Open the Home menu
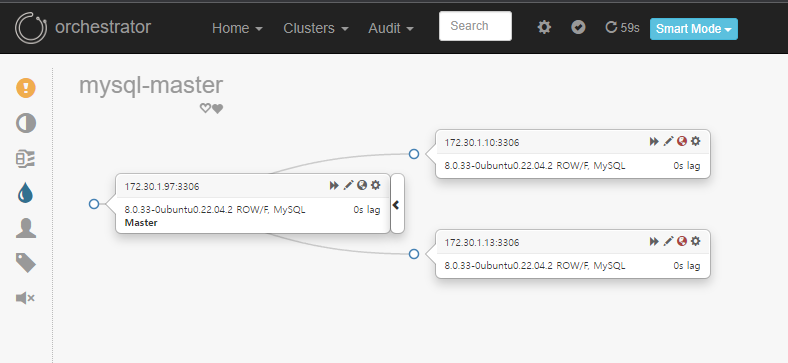Screen dimensions: 788x363 [x=237, y=28]
